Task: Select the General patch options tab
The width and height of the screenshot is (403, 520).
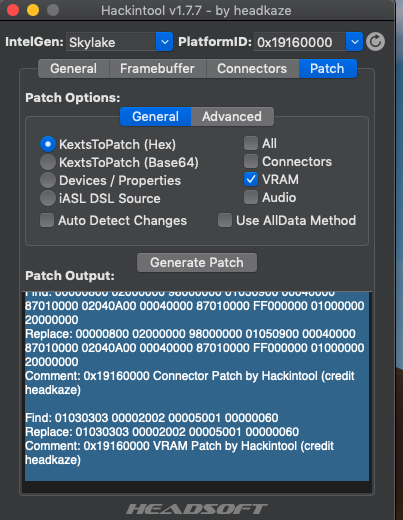Action: [155, 117]
